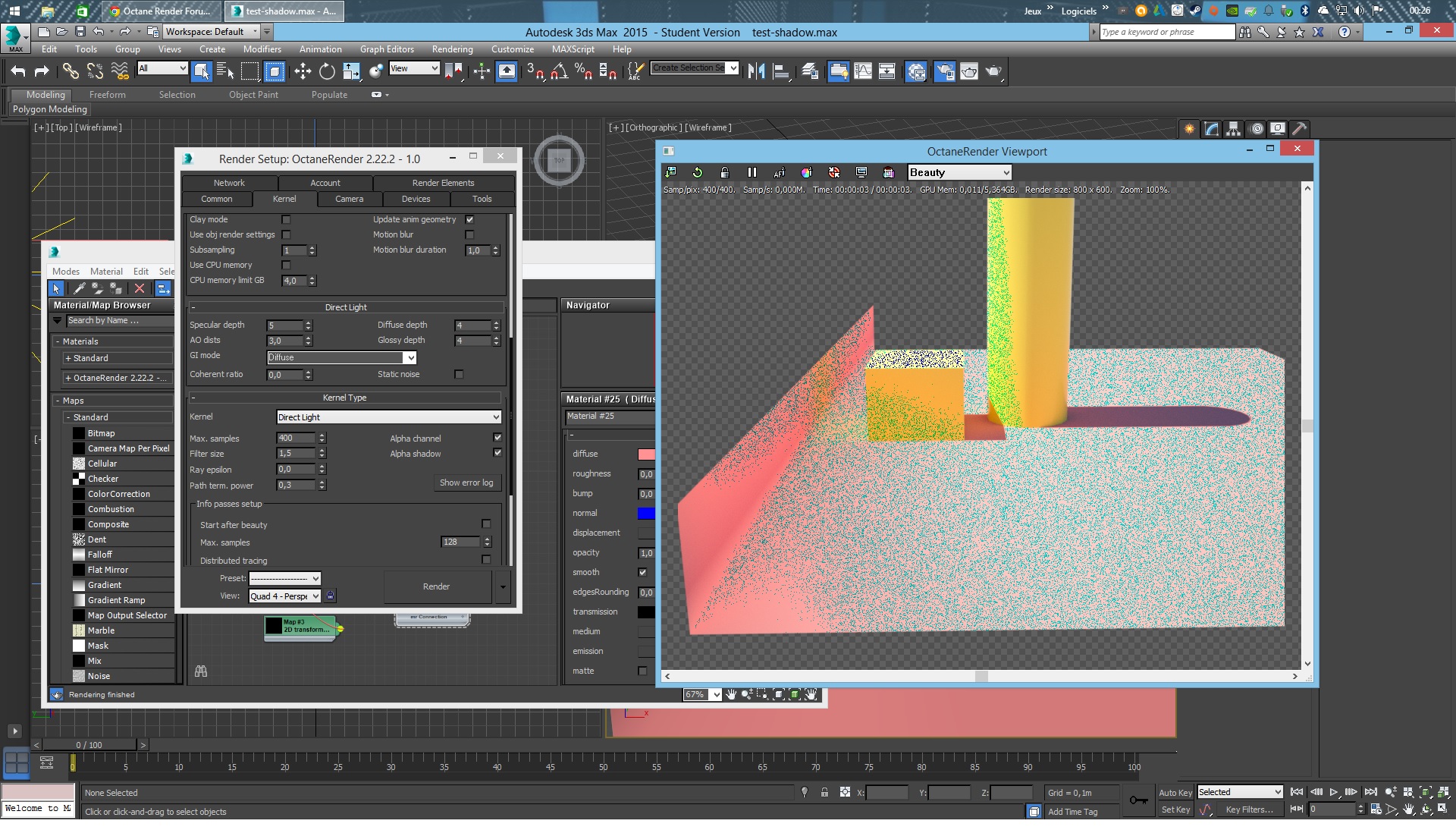Open the GI mode dropdown
This screenshot has height=830, width=1456.
(341, 357)
